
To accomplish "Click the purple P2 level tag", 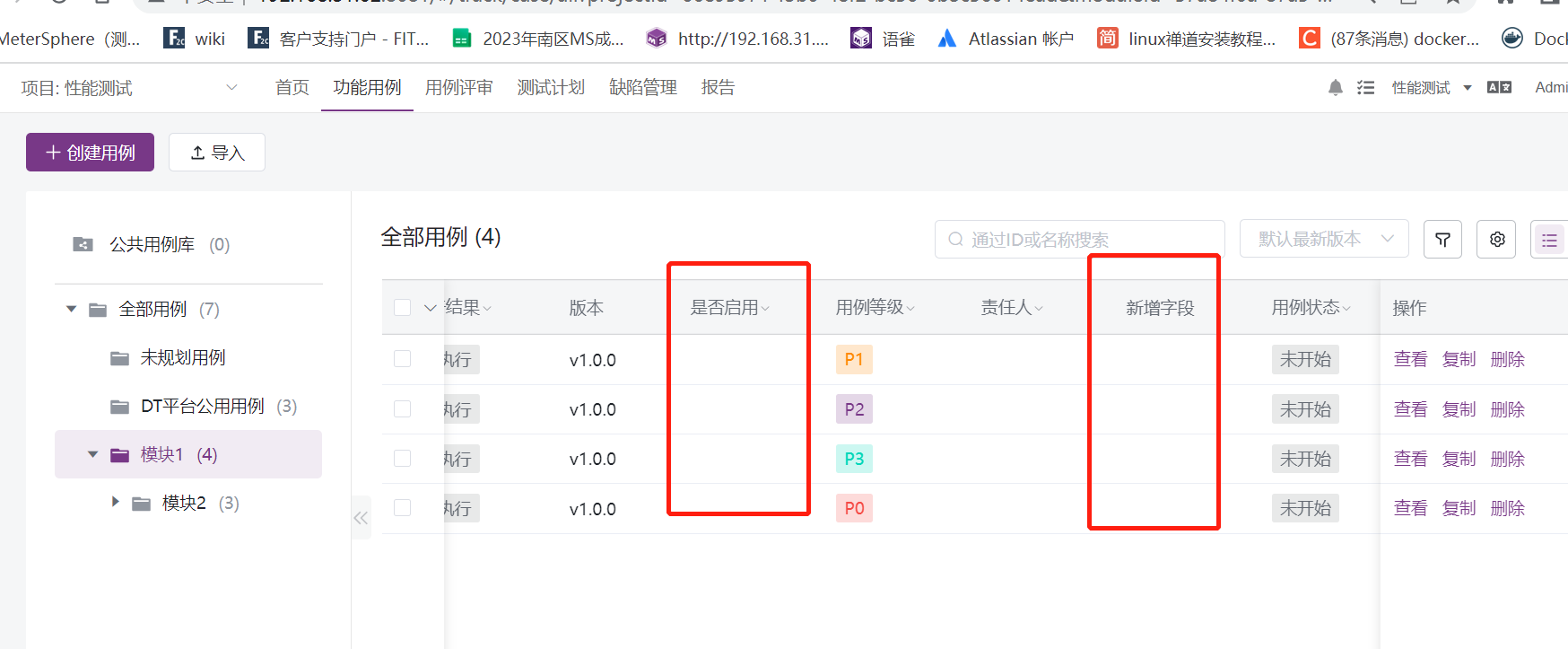I will [x=854, y=409].
